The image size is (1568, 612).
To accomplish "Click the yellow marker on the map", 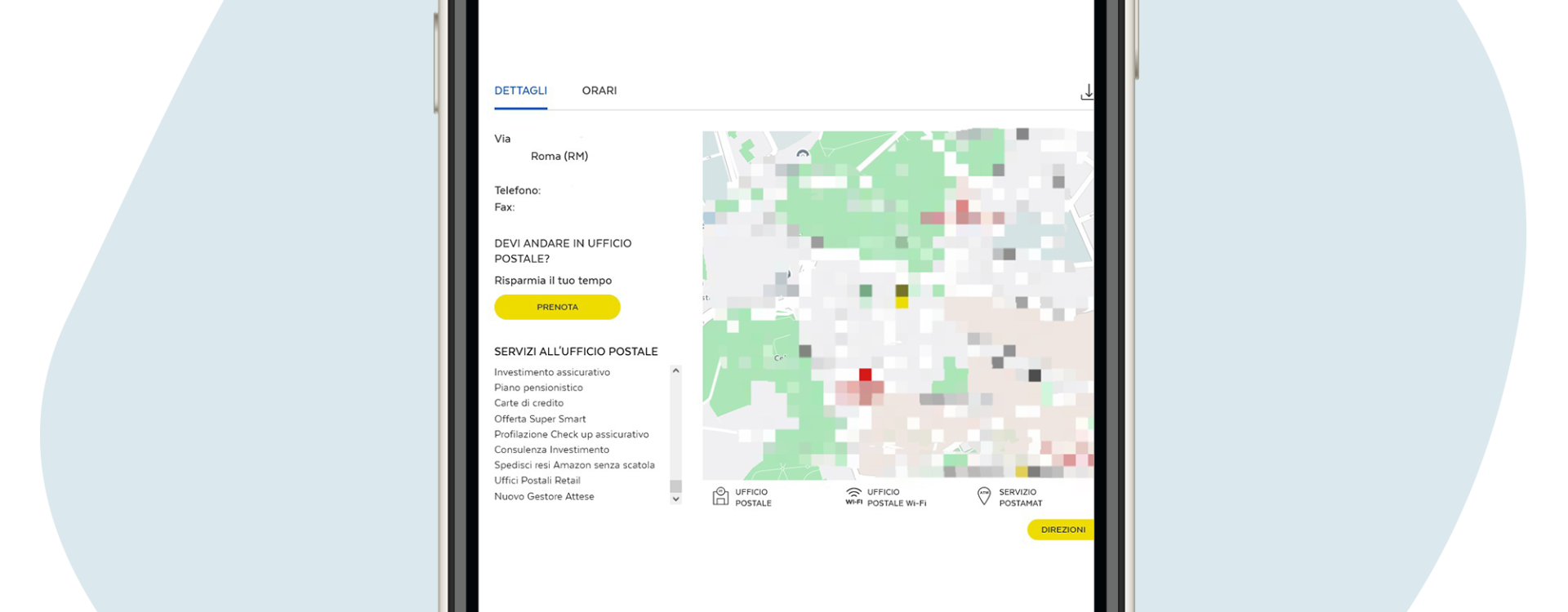I will 902,303.
